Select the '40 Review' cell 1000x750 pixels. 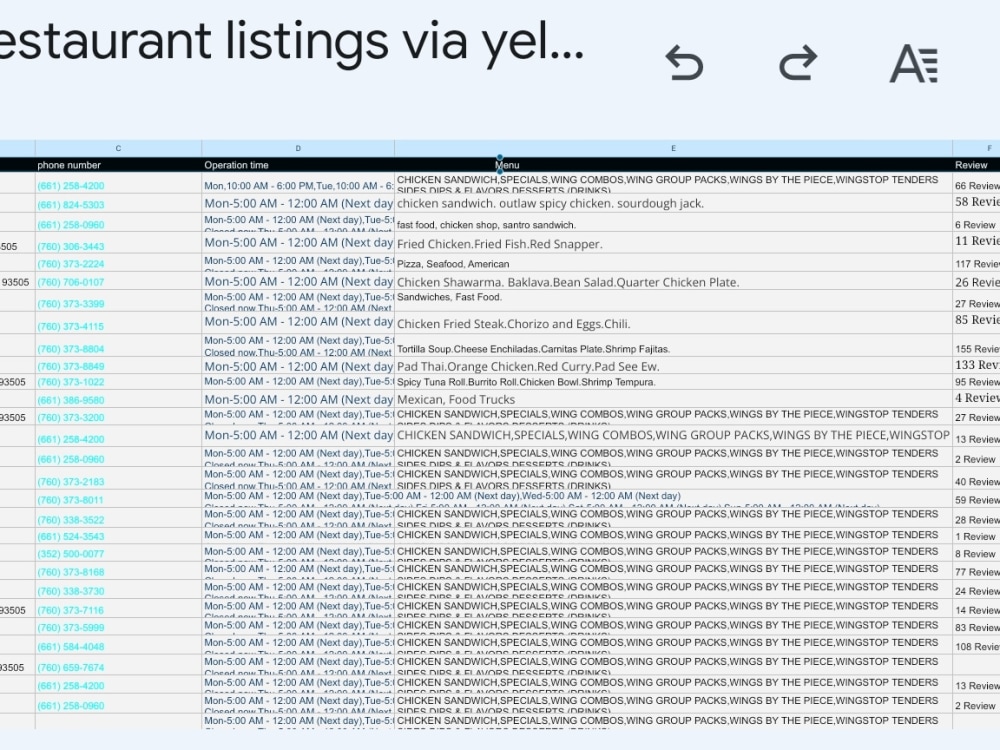point(976,479)
